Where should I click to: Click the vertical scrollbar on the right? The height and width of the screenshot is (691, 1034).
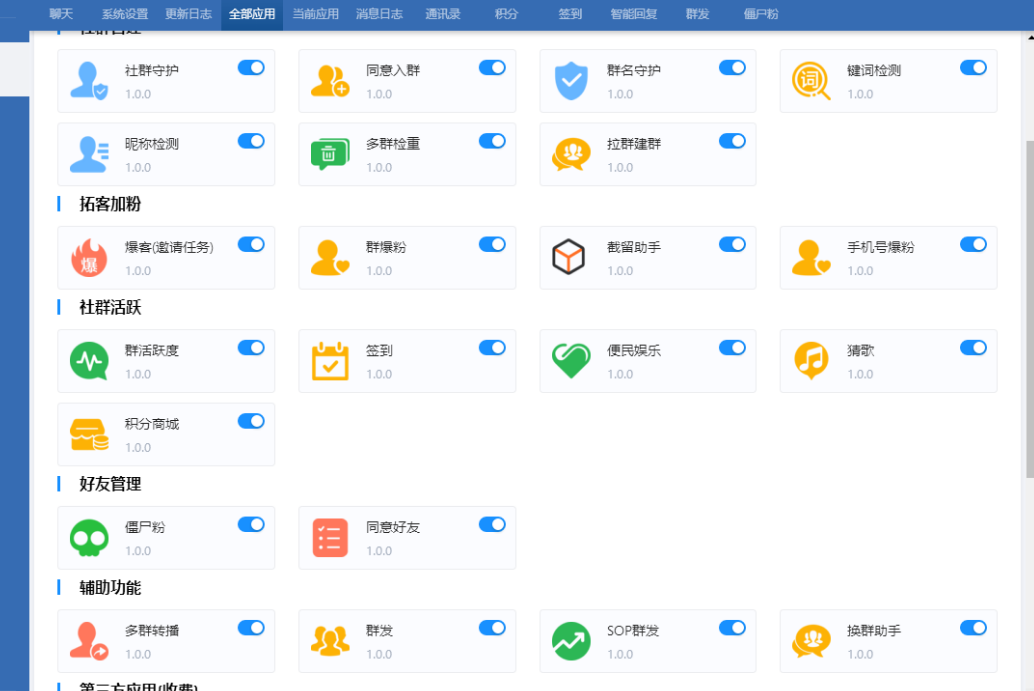1029,300
